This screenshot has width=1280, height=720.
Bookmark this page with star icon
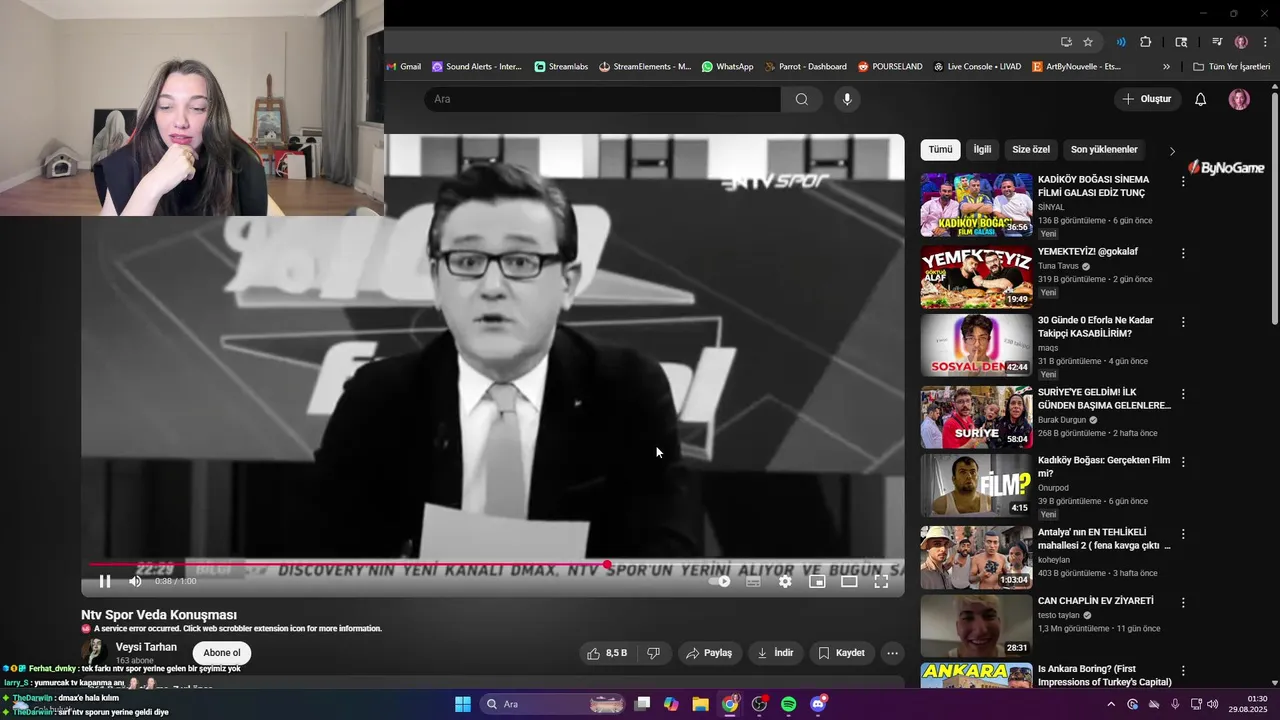[x=1088, y=42]
